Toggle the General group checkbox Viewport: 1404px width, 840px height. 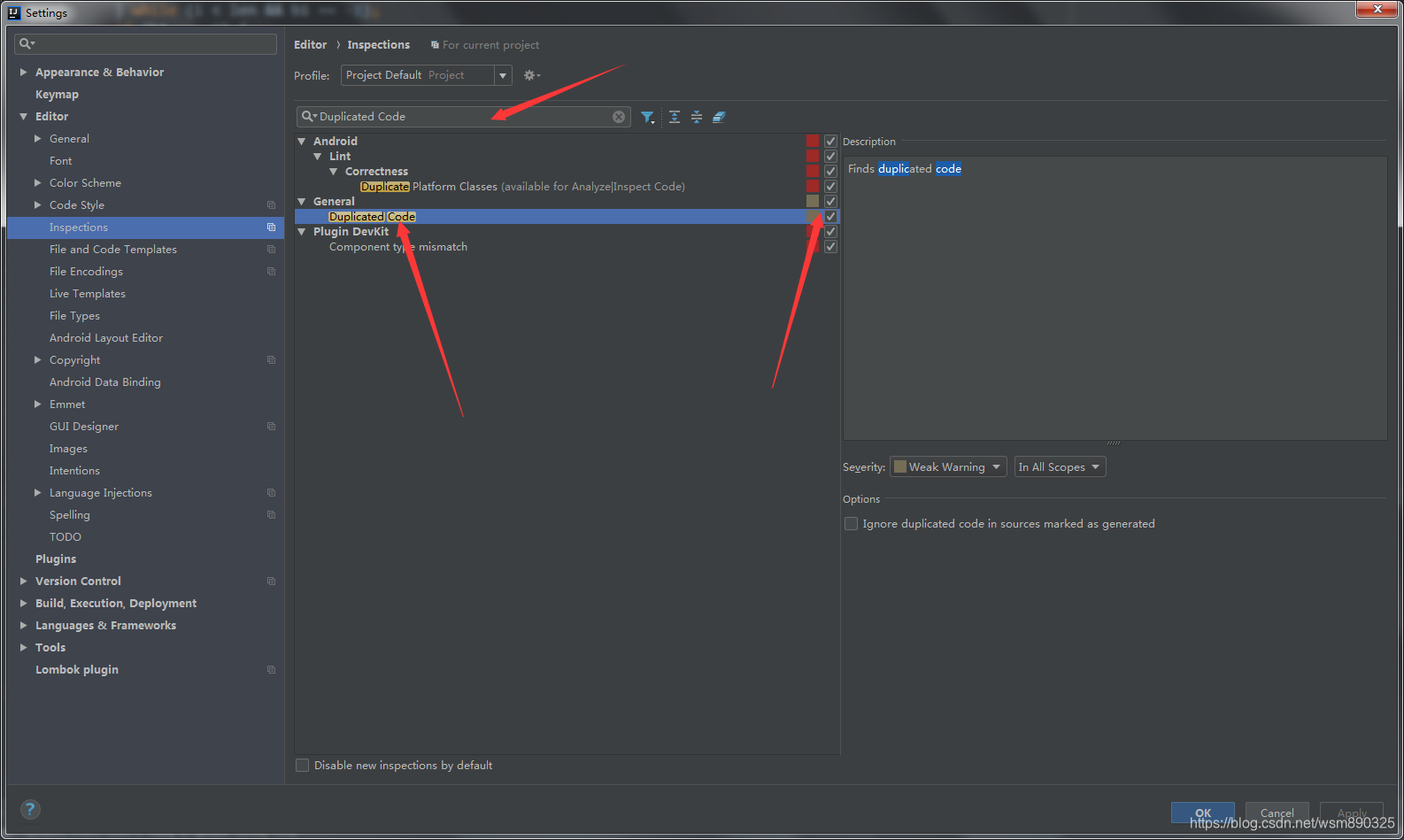point(830,201)
